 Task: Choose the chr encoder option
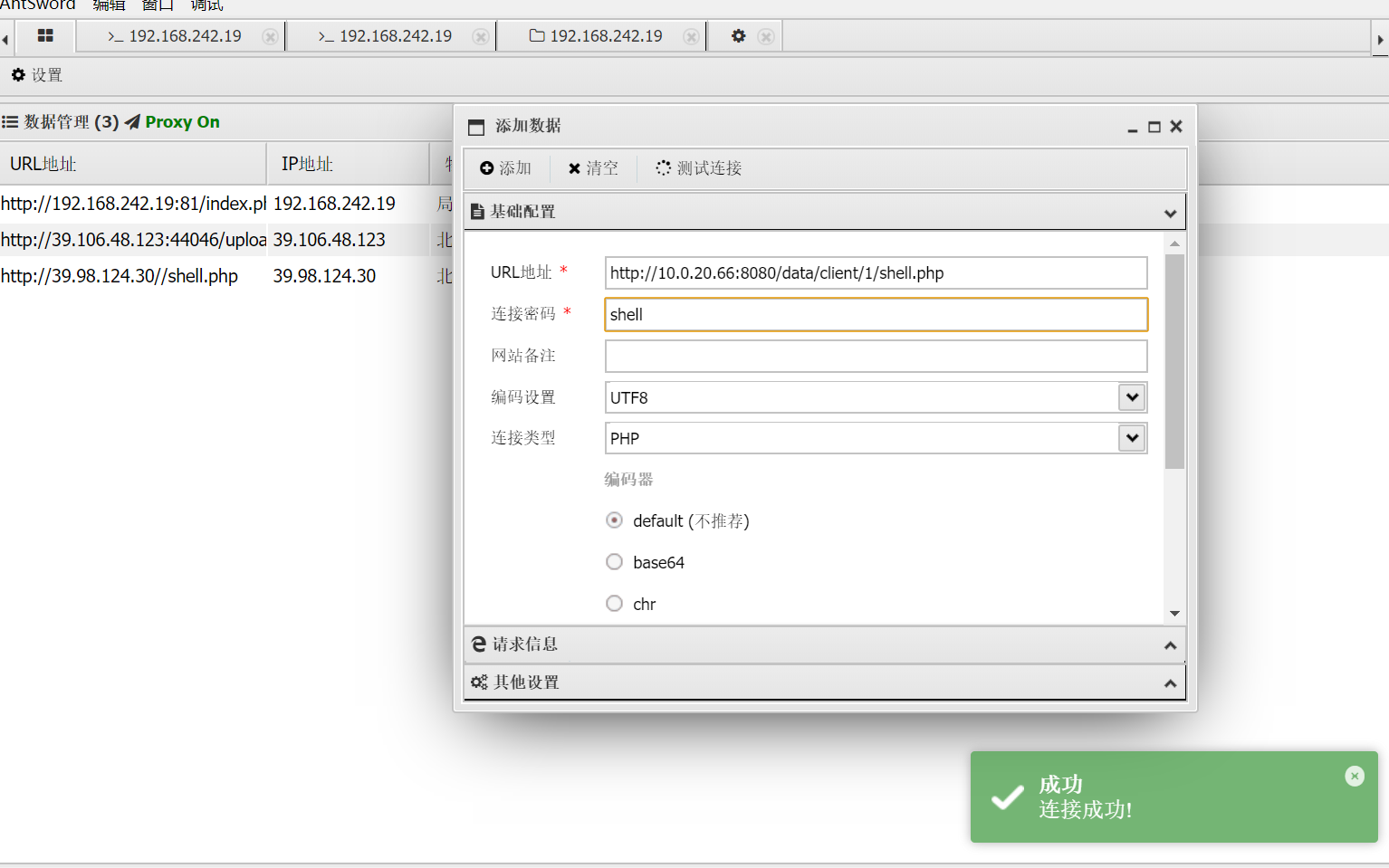[x=614, y=604]
